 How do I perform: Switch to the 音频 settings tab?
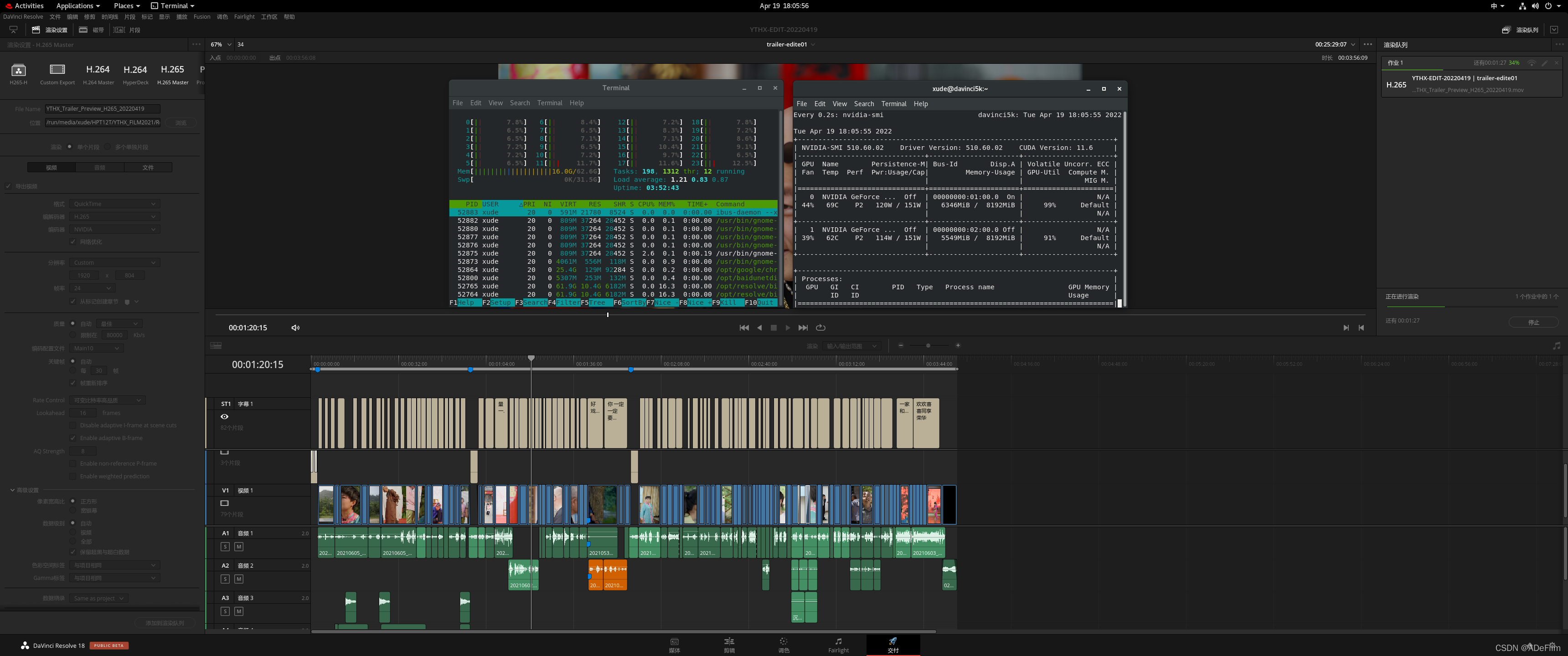pos(100,167)
